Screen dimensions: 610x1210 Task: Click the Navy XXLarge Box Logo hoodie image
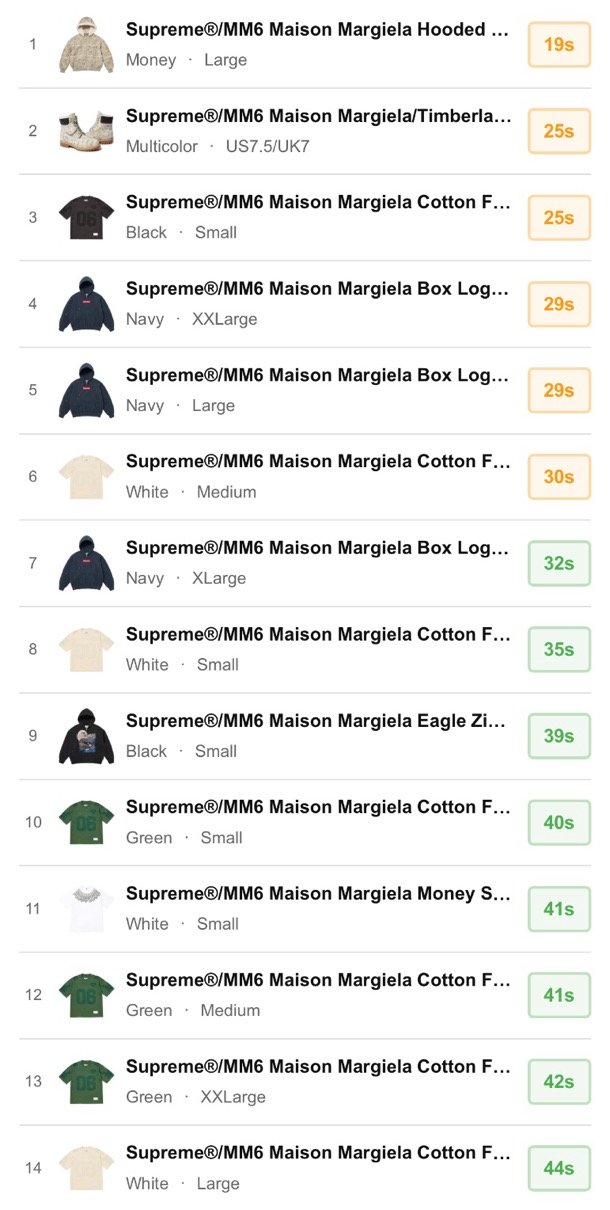[x=85, y=304]
